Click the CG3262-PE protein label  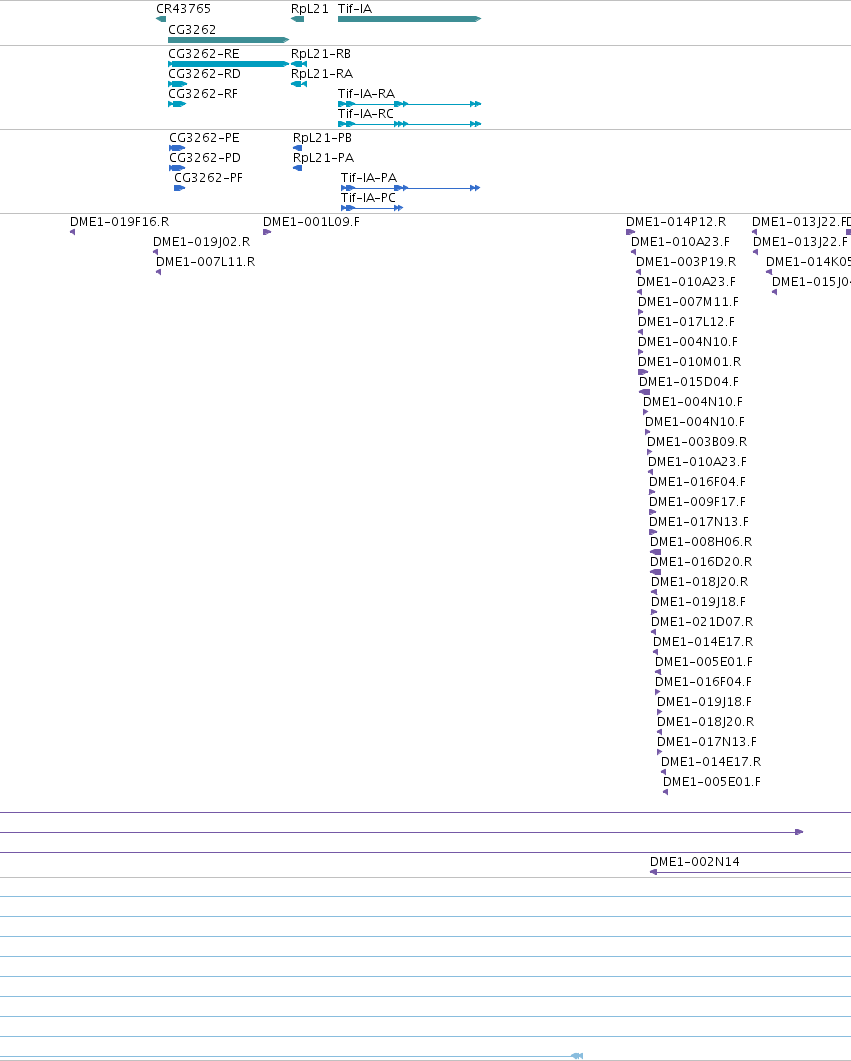click(204, 137)
